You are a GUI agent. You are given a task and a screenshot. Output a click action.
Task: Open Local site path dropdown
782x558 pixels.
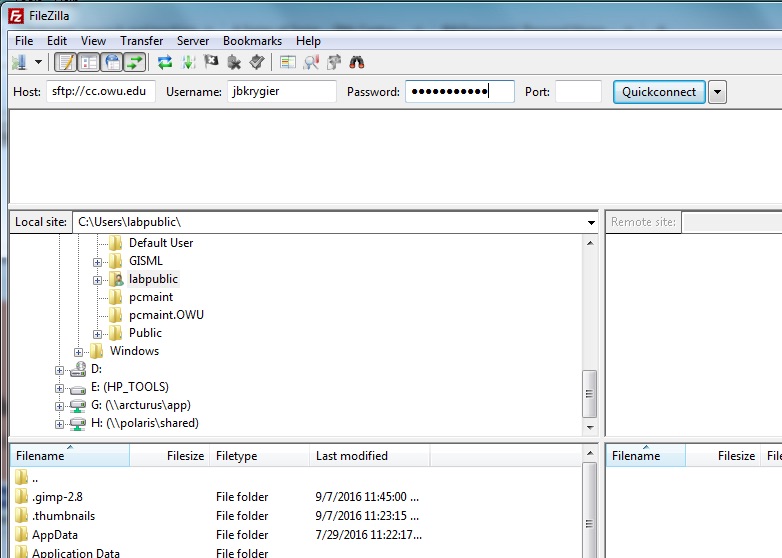tap(591, 222)
